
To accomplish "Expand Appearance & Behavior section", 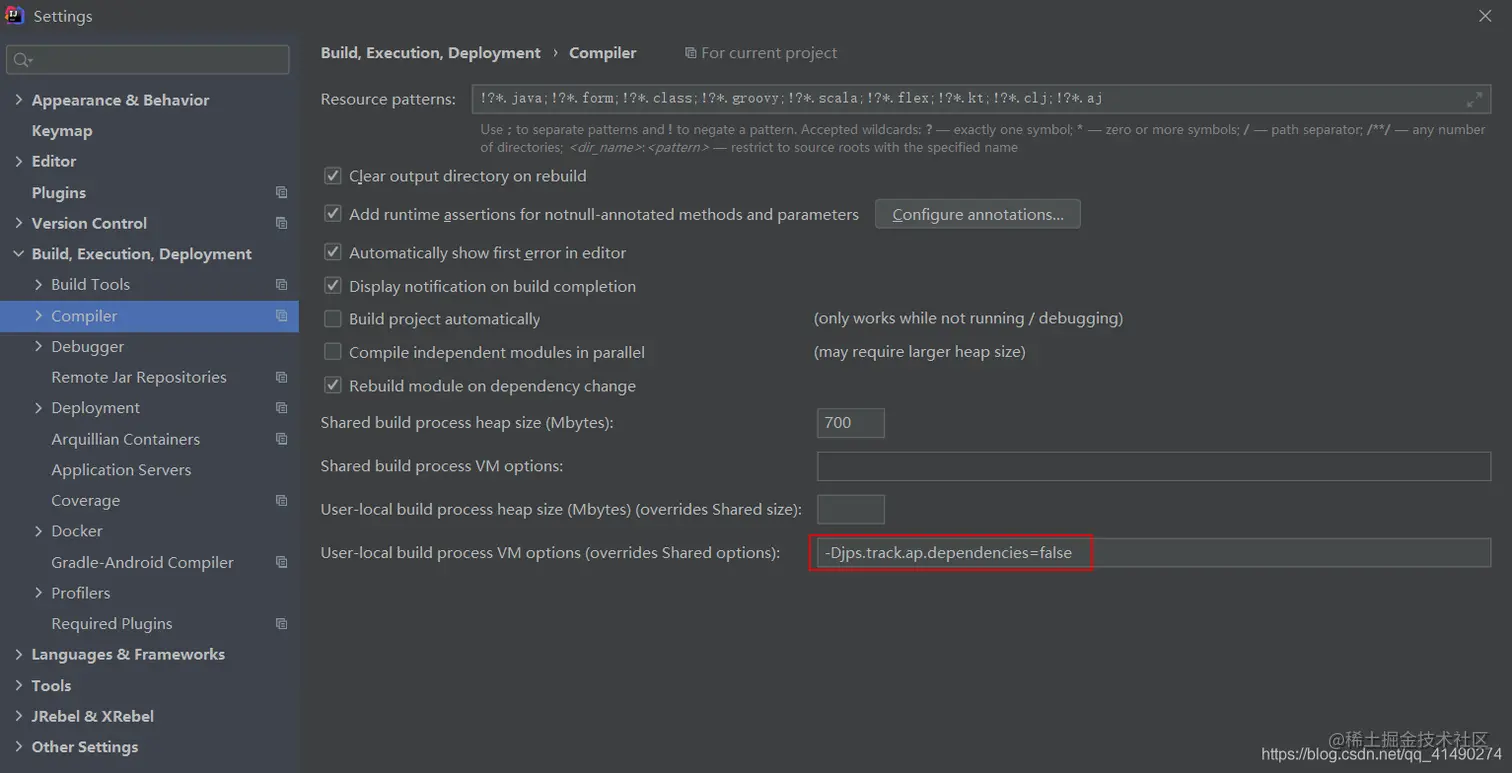I will (19, 100).
